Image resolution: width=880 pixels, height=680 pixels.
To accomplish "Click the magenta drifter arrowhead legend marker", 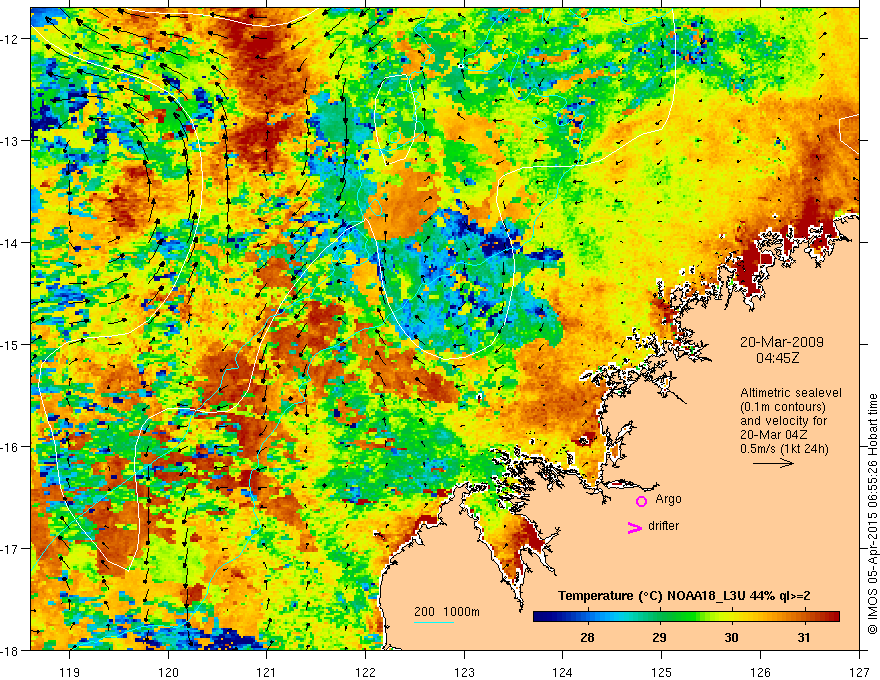I will [x=635, y=527].
